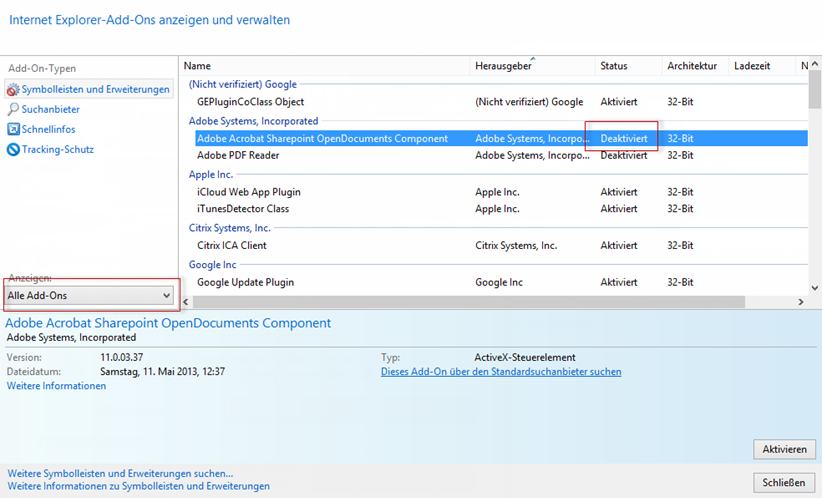Viewport: 822px width, 498px height.
Task: Click the Google Inc group header
Action: (212, 265)
